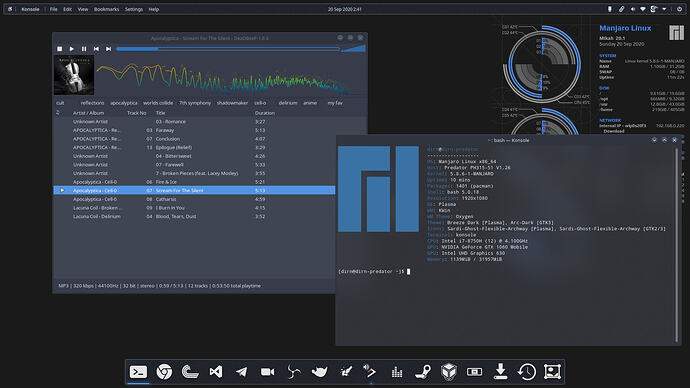Switch to the 'my fav' playlist tab
The height and width of the screenshot is (388, 690).
(335, 103)
